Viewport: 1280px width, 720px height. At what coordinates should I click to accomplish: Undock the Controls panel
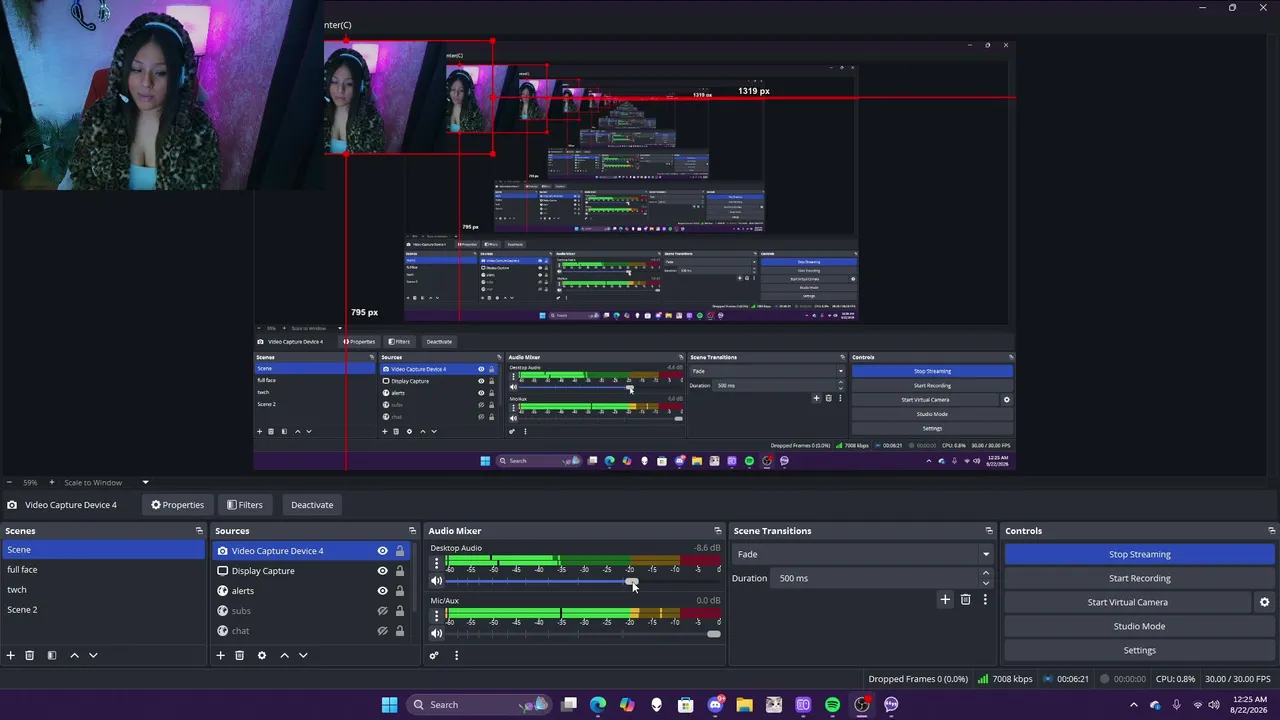pyautogui.click(x=1272, y=531)
